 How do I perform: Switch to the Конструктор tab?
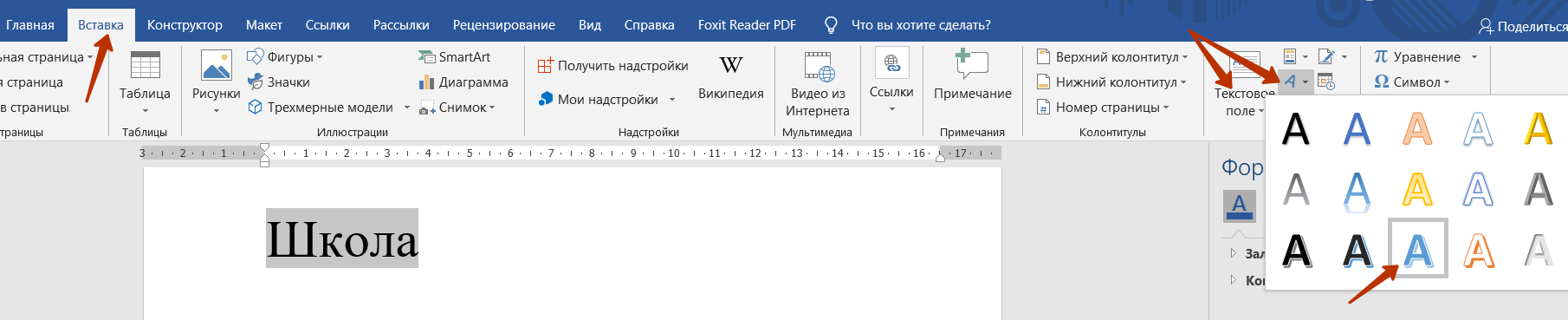pyautogui.click(x=185, y=25)
